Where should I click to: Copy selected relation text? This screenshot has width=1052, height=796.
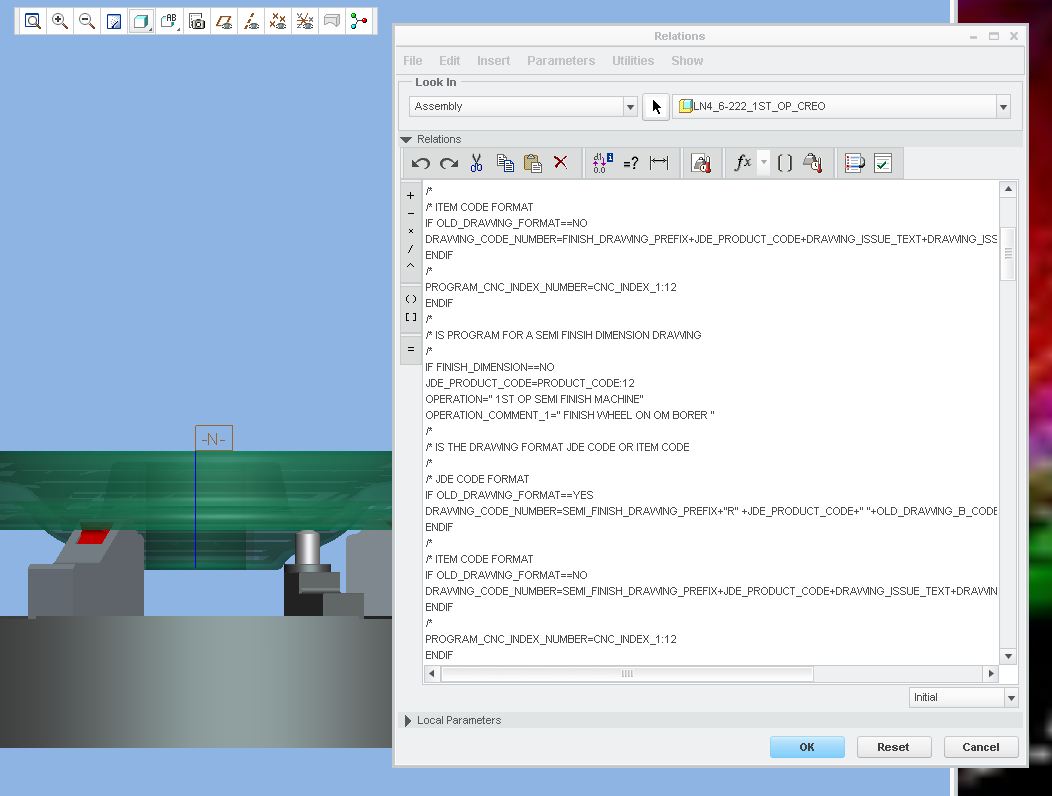(x=505, y=163)
